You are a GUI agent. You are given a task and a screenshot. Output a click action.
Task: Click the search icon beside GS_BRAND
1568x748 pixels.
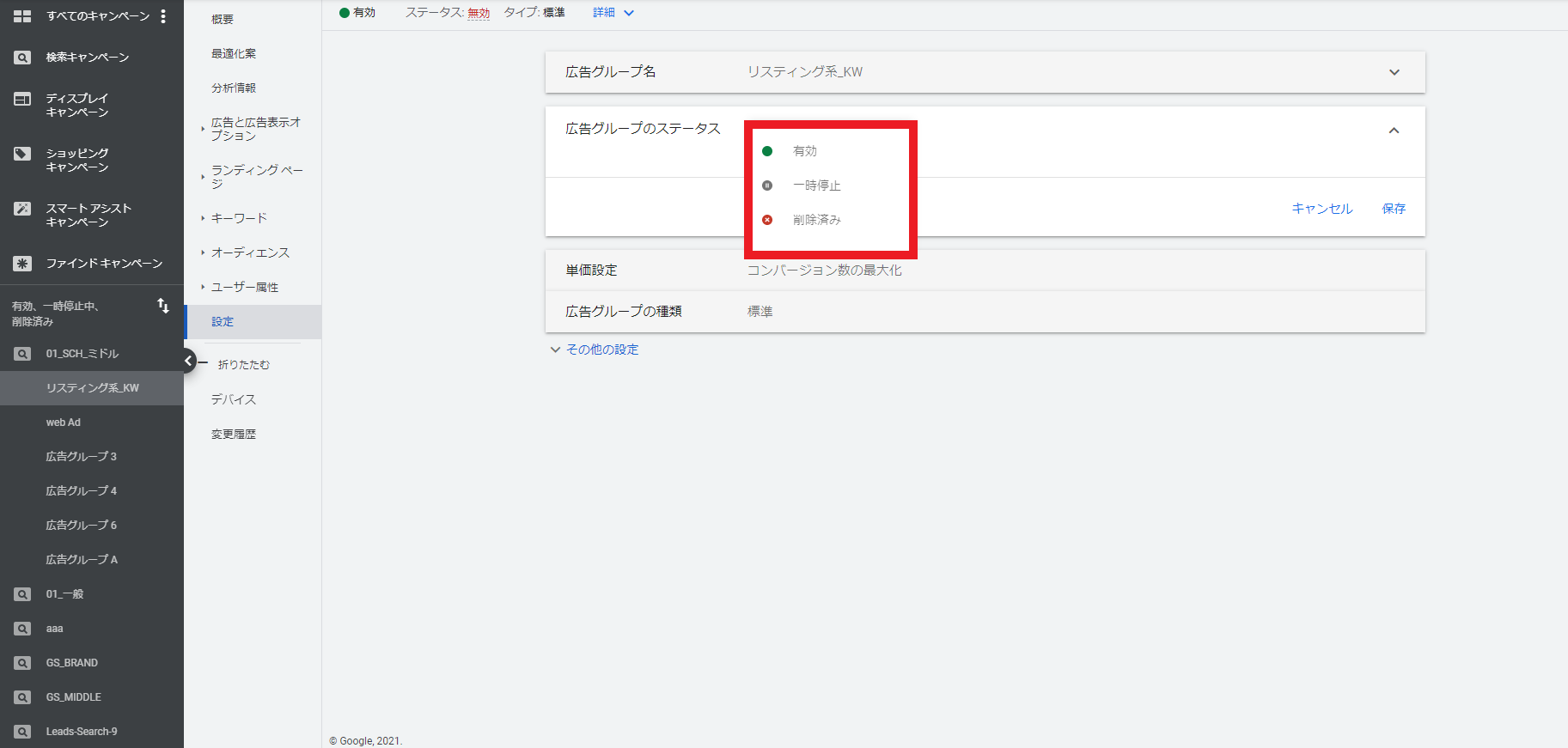pos(22,663)
